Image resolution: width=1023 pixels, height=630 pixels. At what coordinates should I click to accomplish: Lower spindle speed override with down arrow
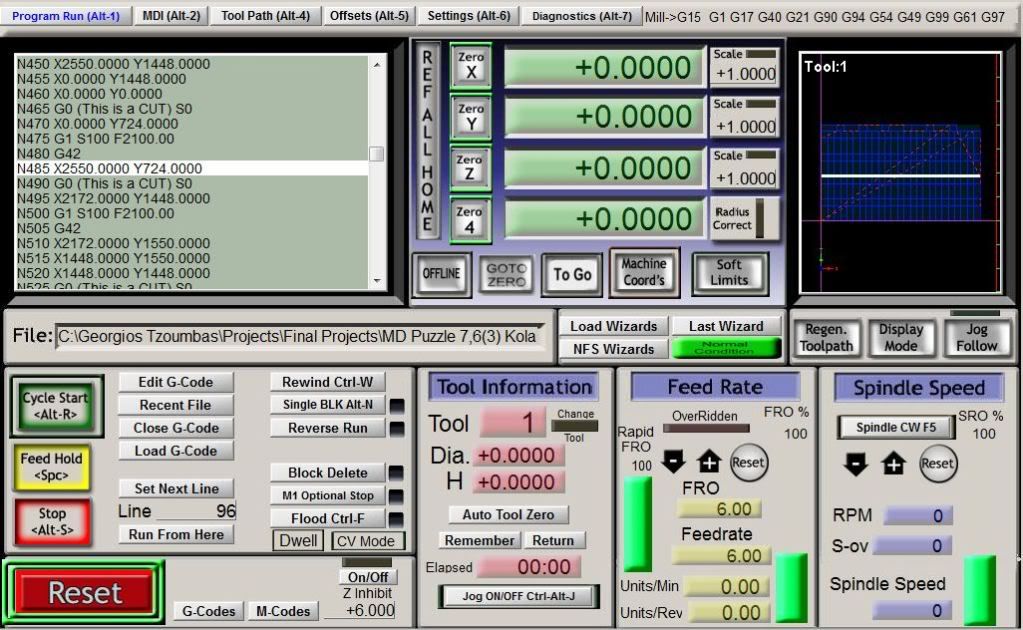pos(857,464)
